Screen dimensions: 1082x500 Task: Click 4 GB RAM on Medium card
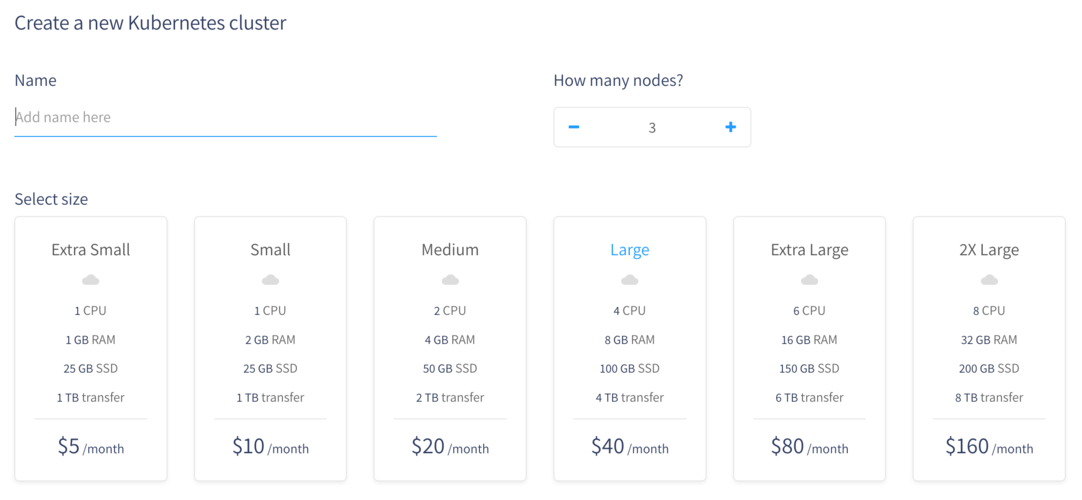[450, 339]
